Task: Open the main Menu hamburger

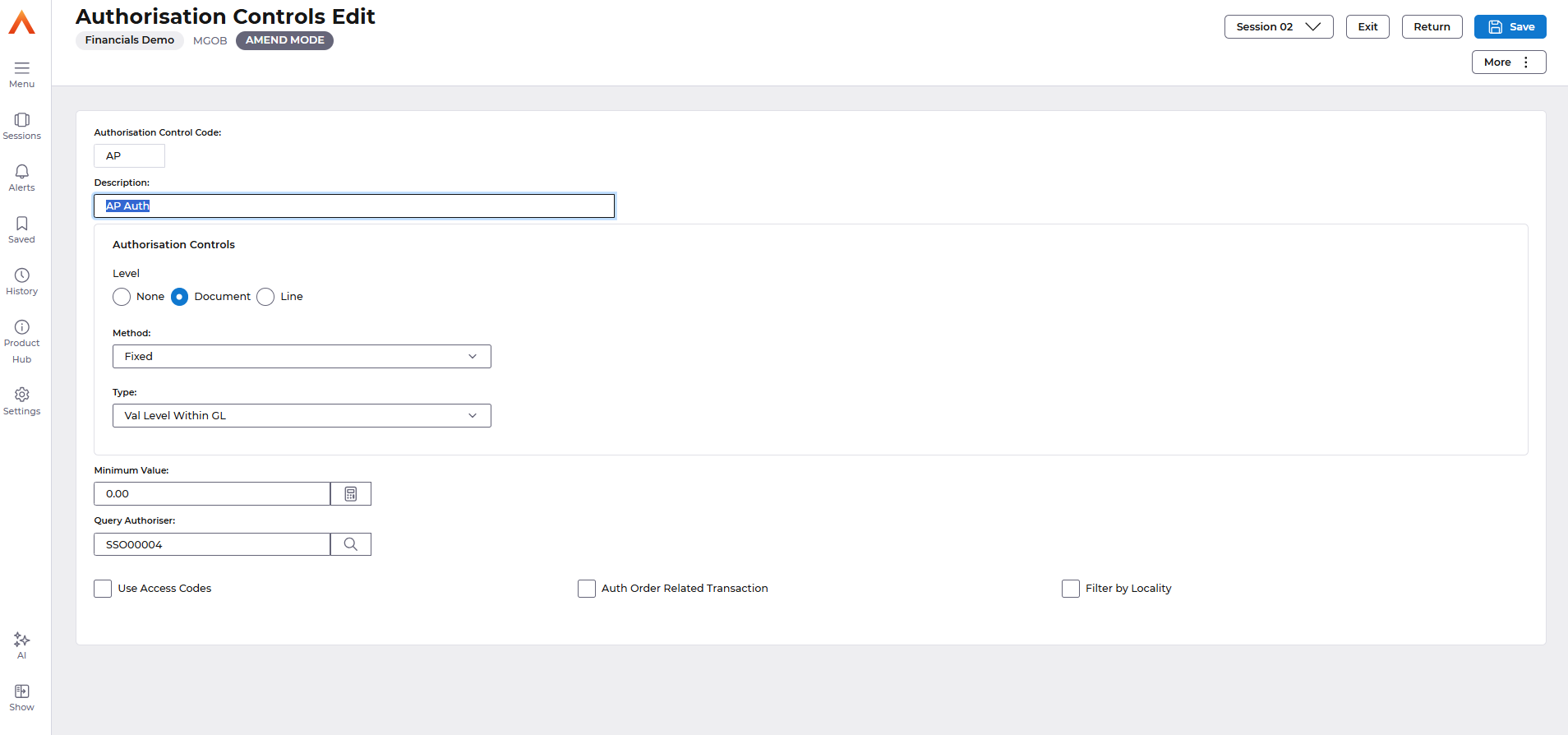Action: pos(22,68)
